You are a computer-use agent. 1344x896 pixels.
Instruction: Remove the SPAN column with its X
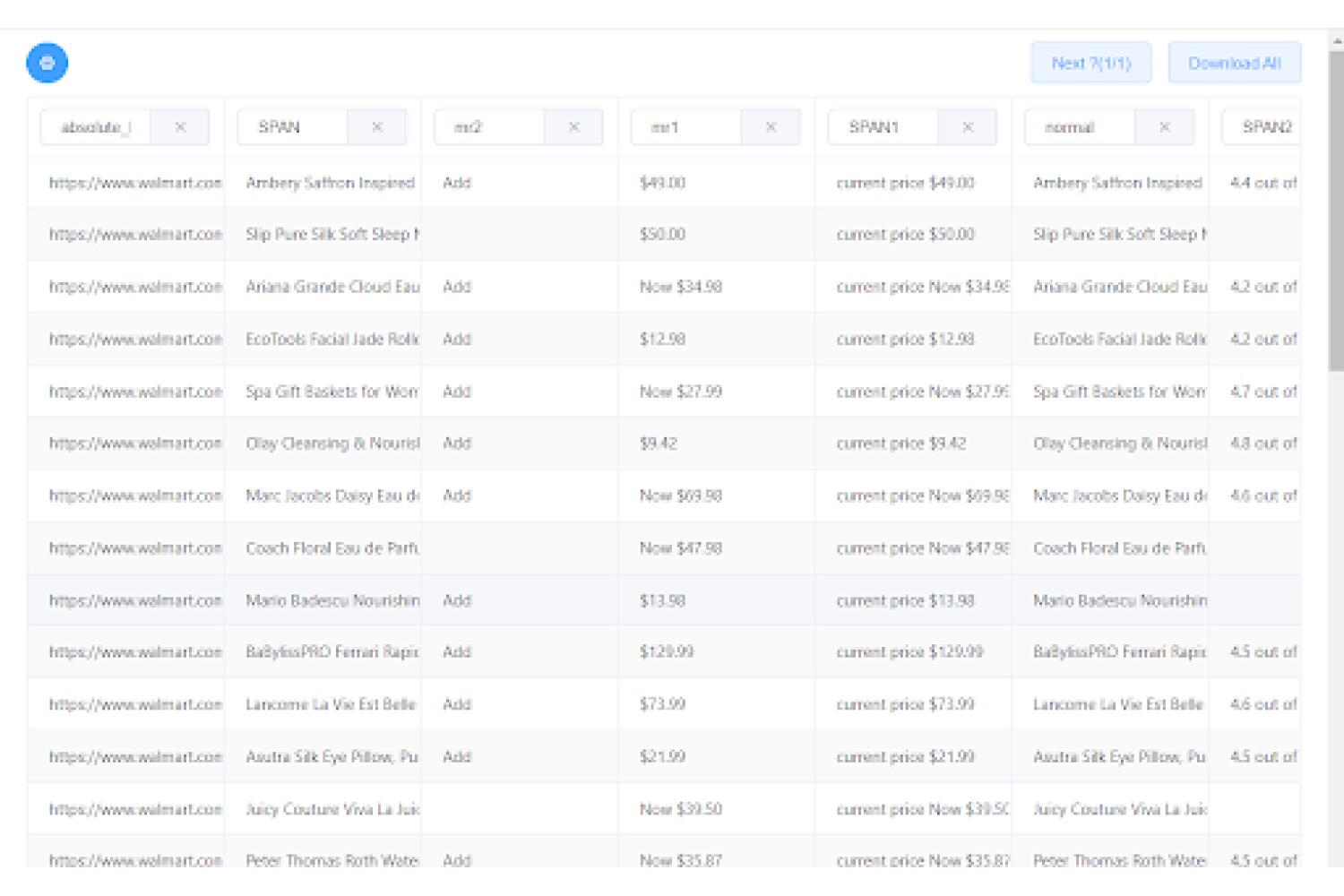tap(377, 127)
